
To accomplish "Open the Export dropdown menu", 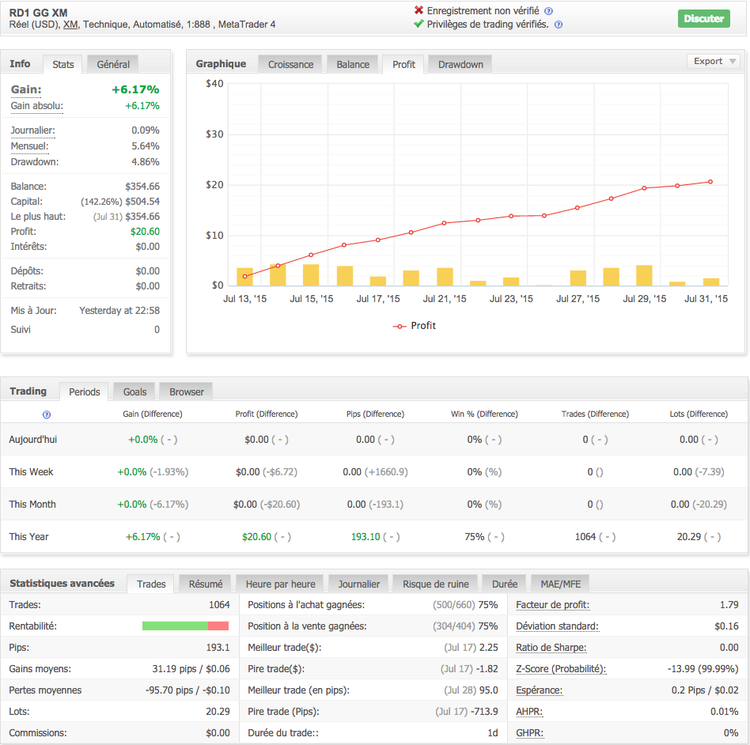I will [x=714, y=61].
